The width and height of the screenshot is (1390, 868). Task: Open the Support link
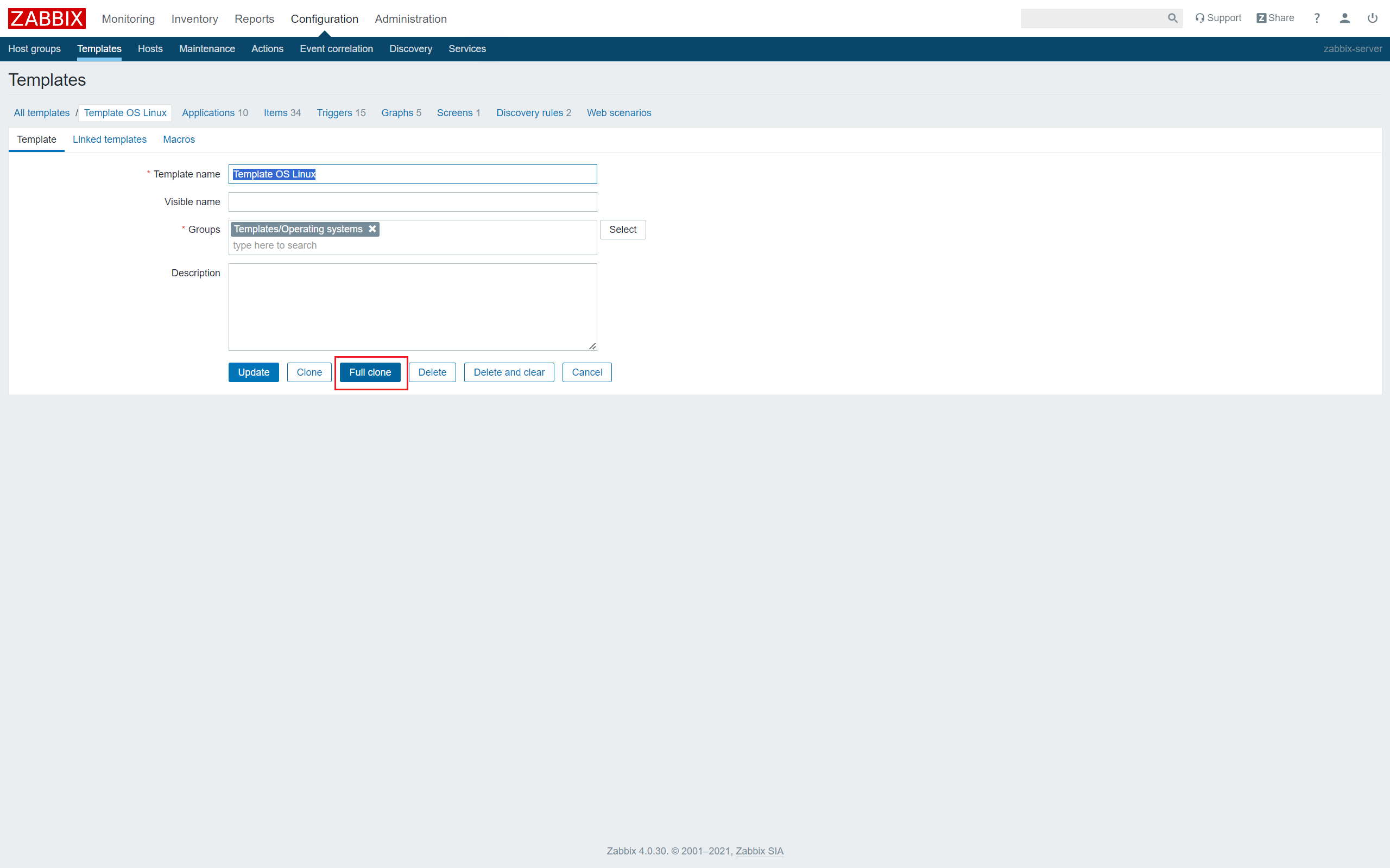[1218, 18]
